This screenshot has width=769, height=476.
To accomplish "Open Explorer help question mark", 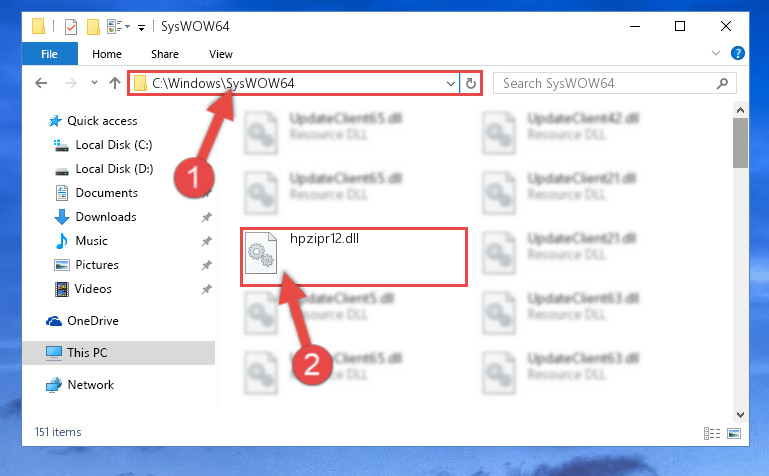I will [x=737, y=53].
